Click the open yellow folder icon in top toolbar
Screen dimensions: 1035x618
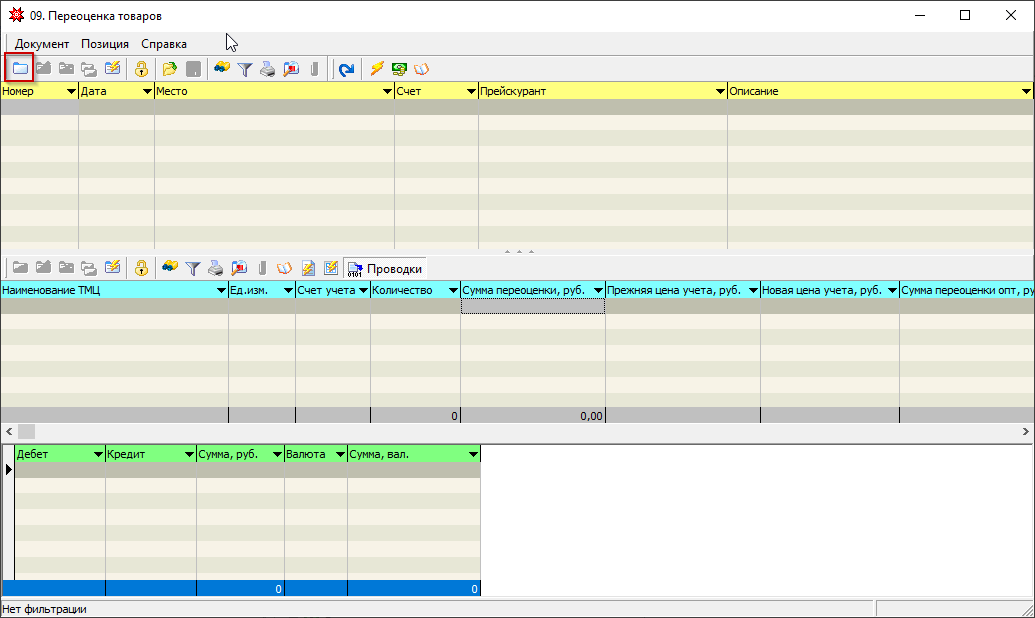pyautogui.click(x=170, y=69)
